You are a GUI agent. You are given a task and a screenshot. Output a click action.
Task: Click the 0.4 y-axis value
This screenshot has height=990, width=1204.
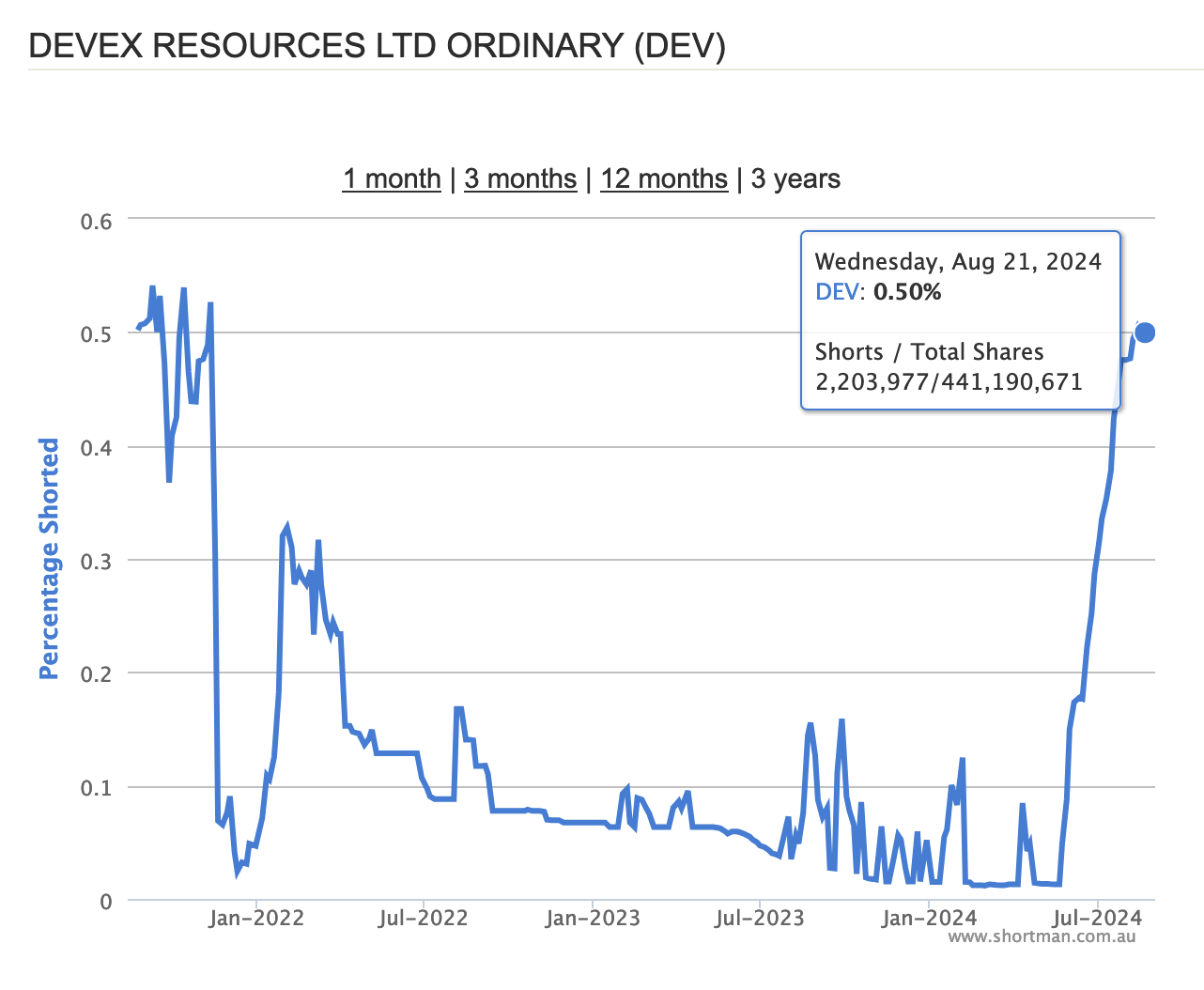[x=96, y=448]
